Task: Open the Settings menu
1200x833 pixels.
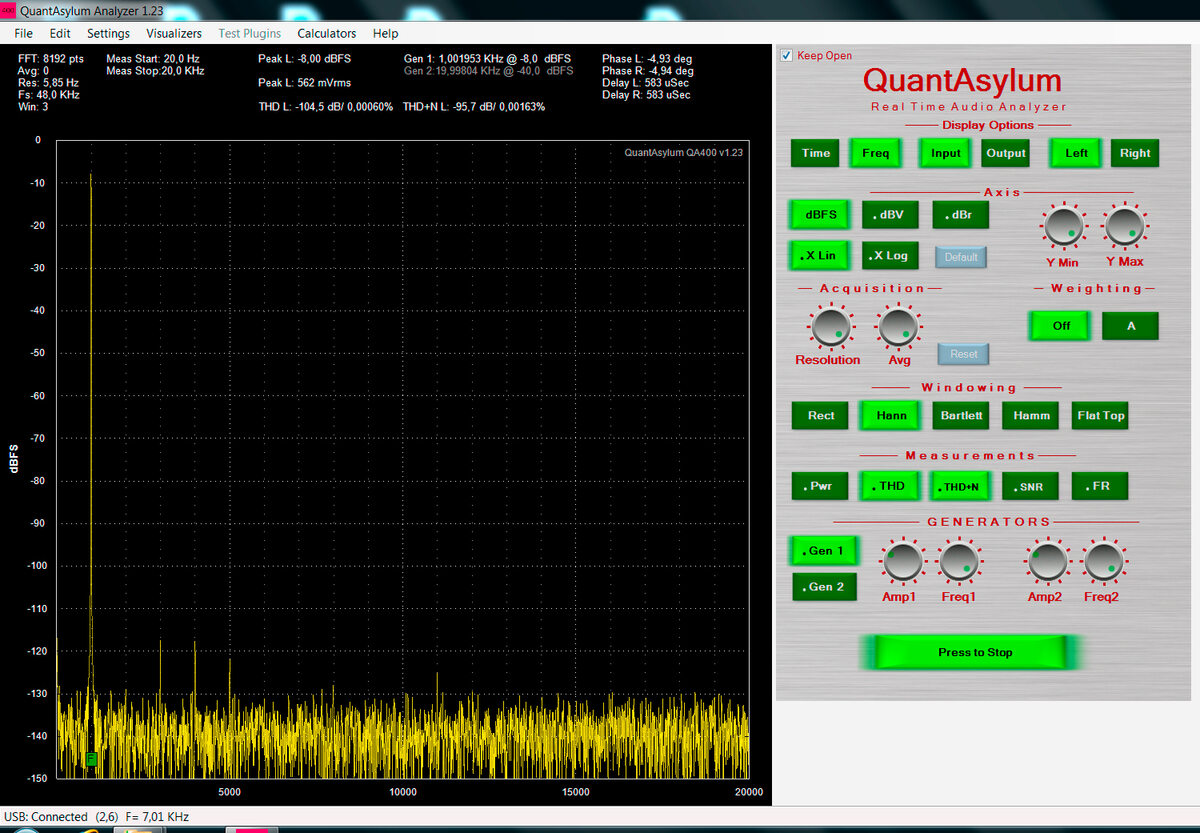Action: (x=108, y=33)
